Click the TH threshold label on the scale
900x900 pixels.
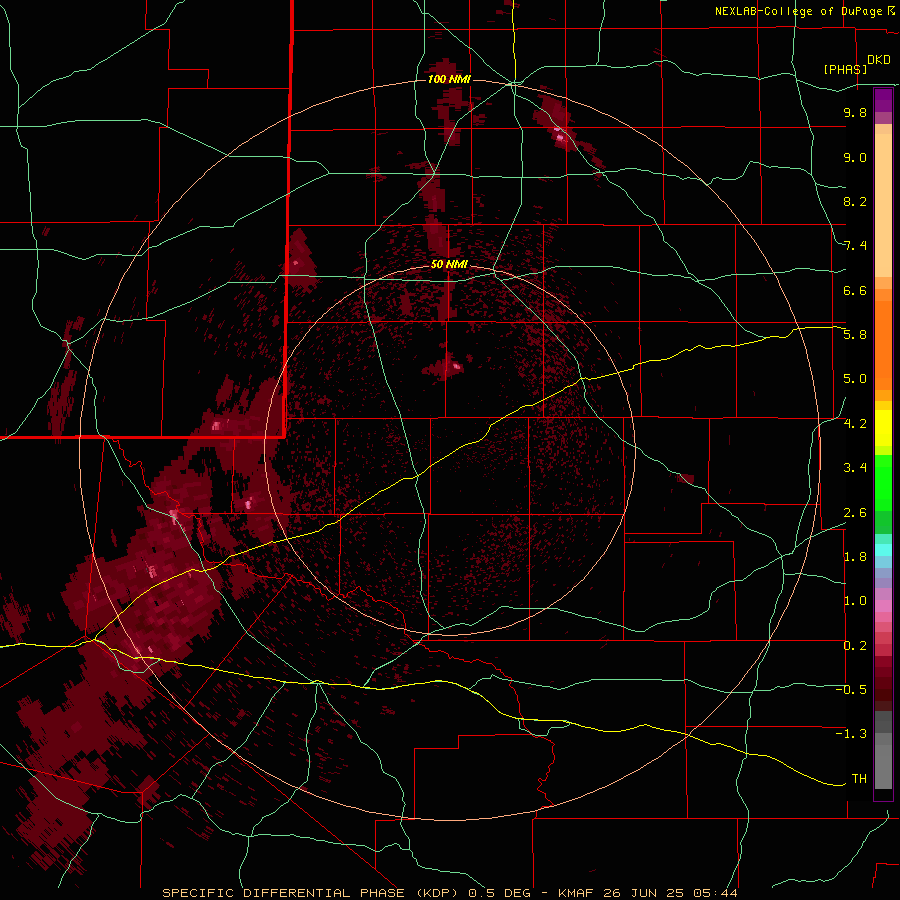(x=859, y=779)
